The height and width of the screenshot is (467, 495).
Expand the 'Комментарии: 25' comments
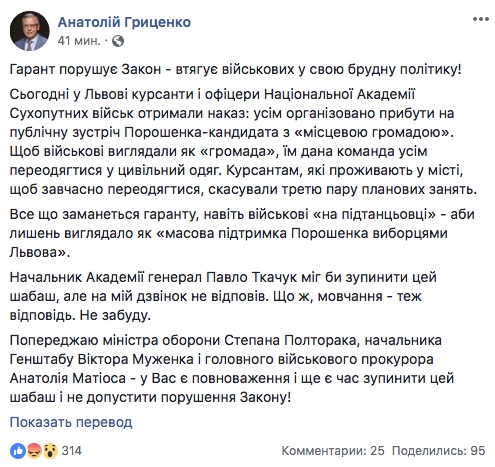click(x=333, y=451)
